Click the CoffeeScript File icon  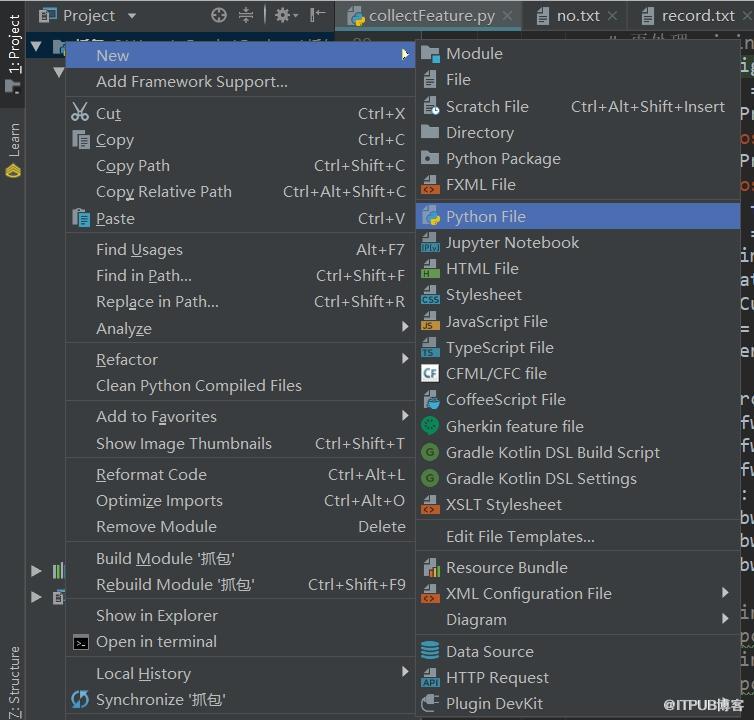coord(431,400)
